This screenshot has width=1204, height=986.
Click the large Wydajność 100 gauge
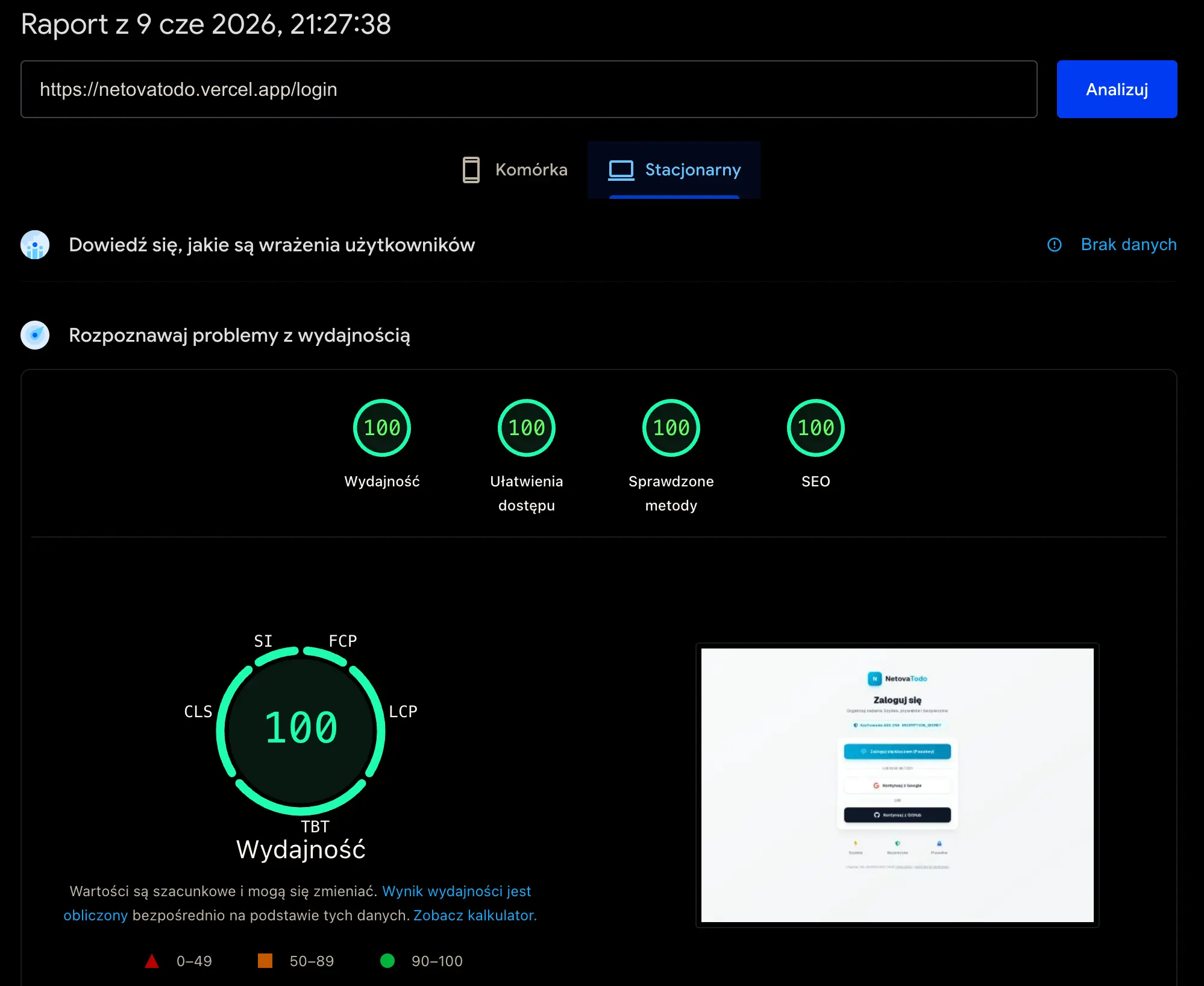coord(301,730)
